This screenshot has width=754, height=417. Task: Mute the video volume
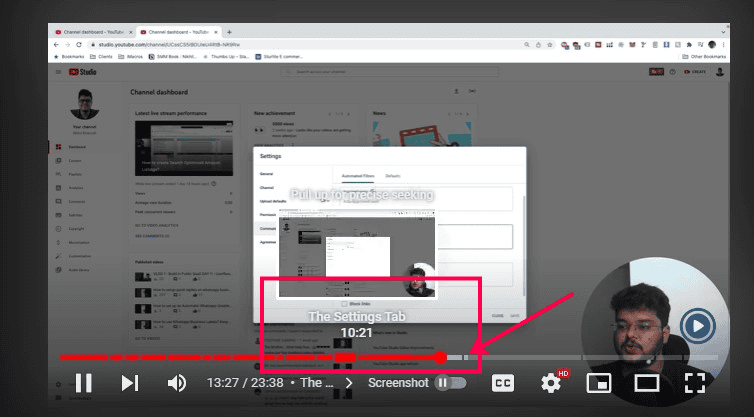pyautogui.click(x=177, y=383)
